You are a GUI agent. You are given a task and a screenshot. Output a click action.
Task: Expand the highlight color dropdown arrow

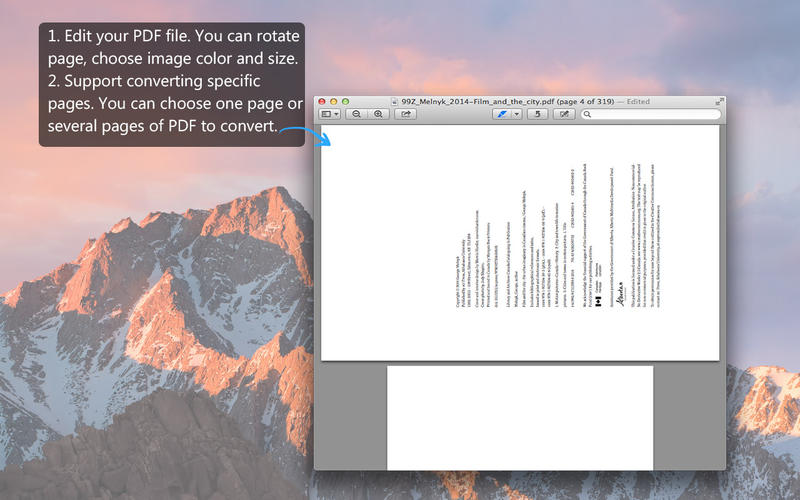click(516, 114)
